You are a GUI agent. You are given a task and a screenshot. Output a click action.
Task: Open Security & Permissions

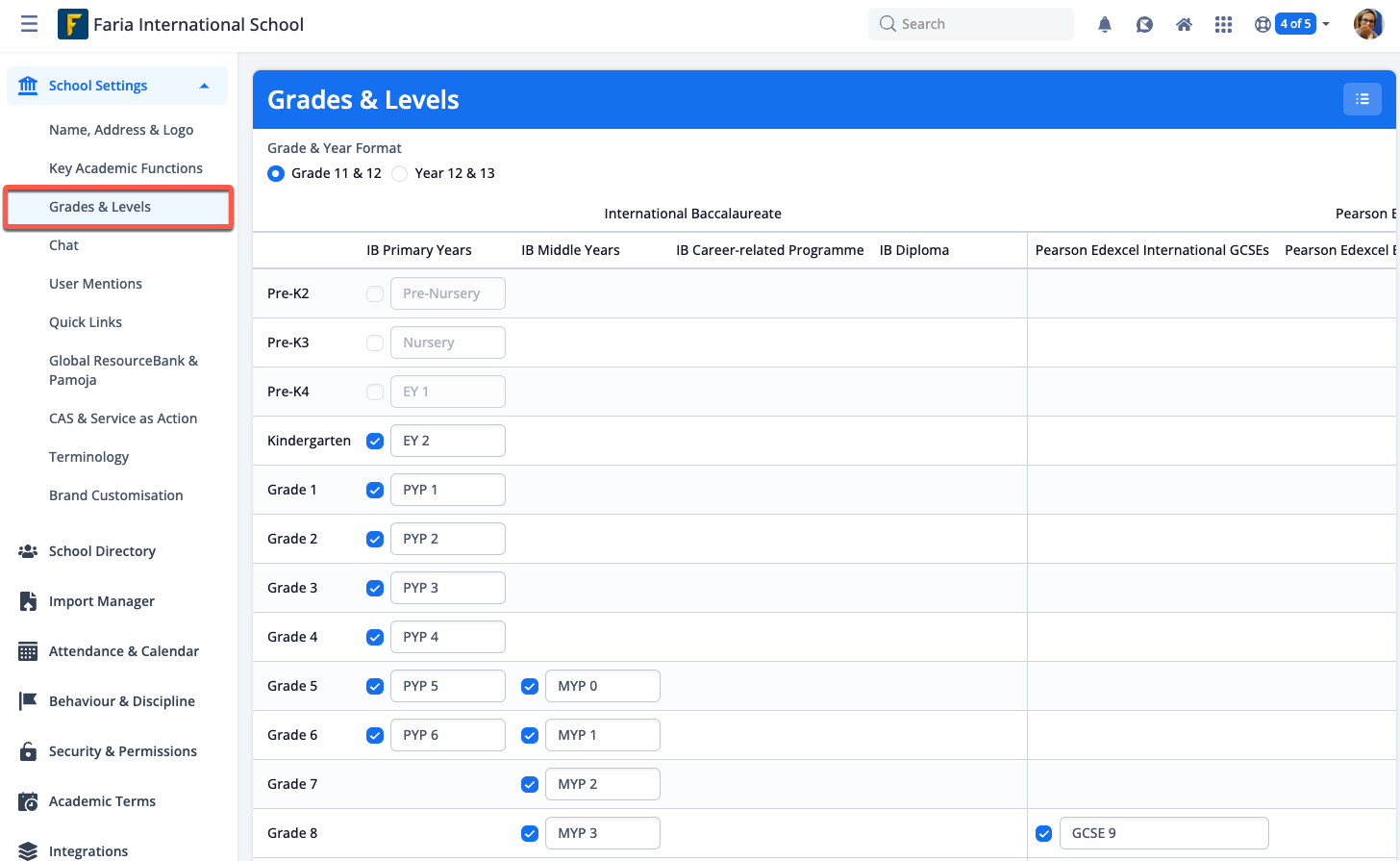(123, 751)
